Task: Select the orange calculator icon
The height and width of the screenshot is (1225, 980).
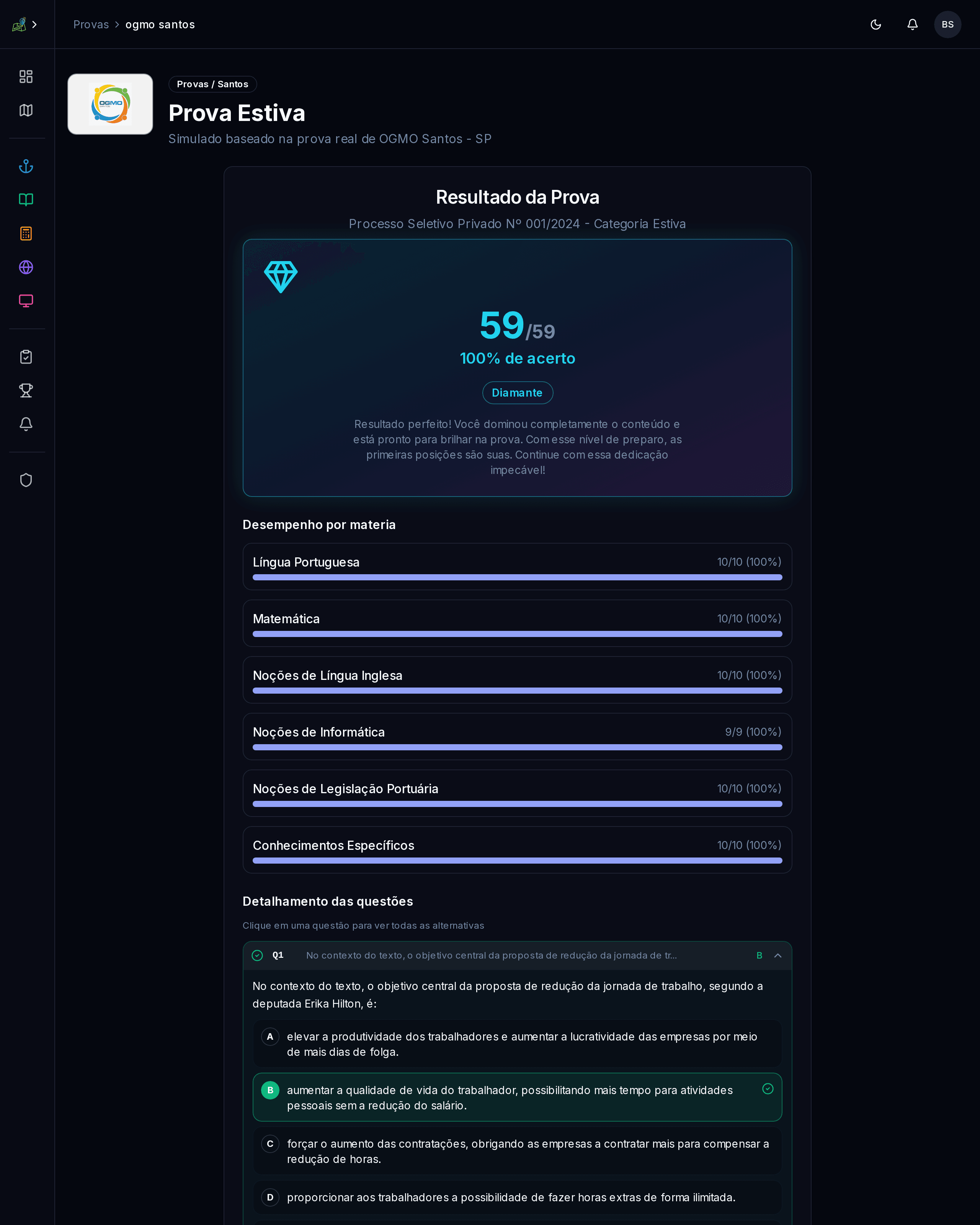Action: (x=26, y=233)
